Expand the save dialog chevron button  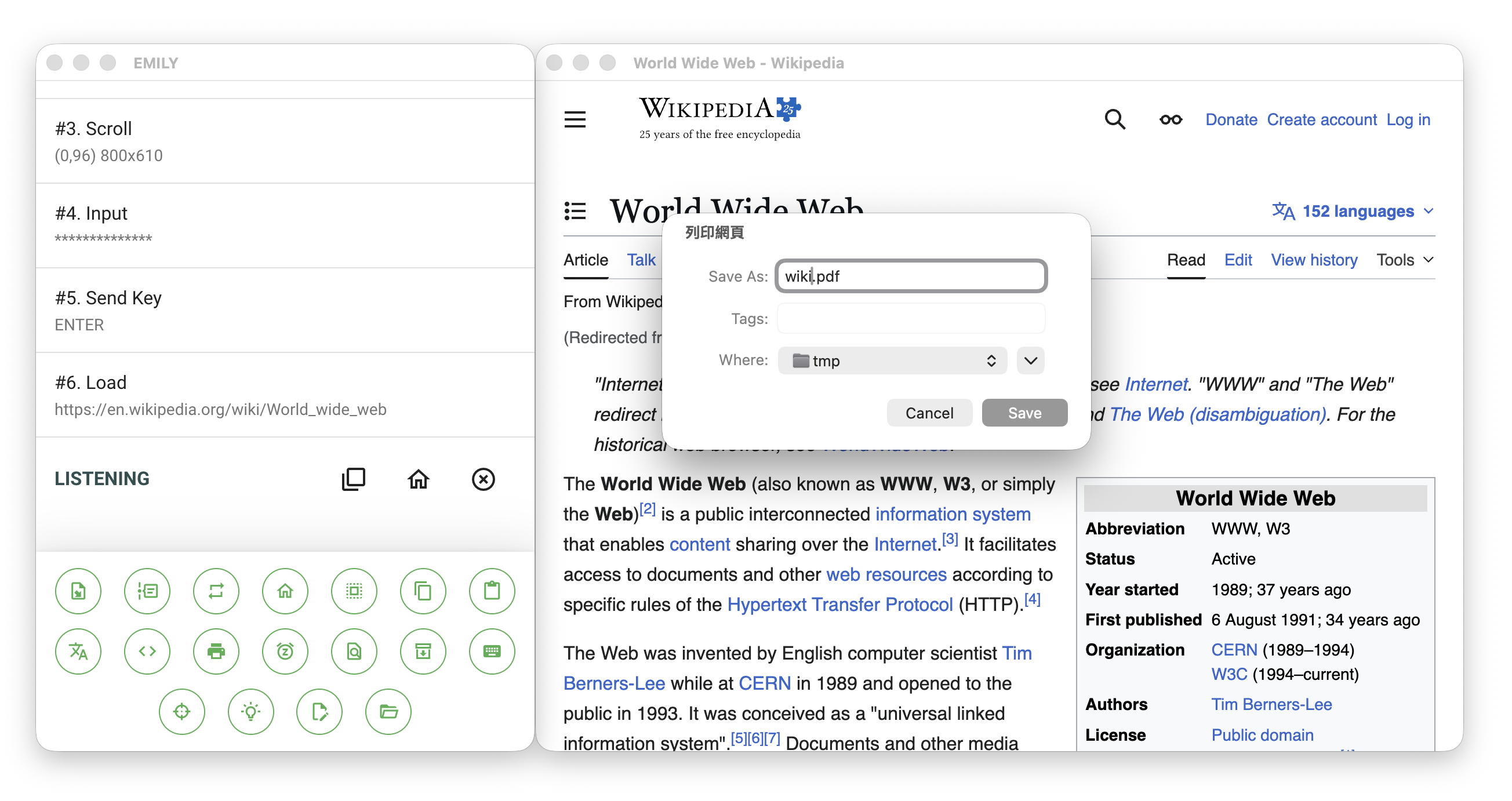tap(1031, 361)
